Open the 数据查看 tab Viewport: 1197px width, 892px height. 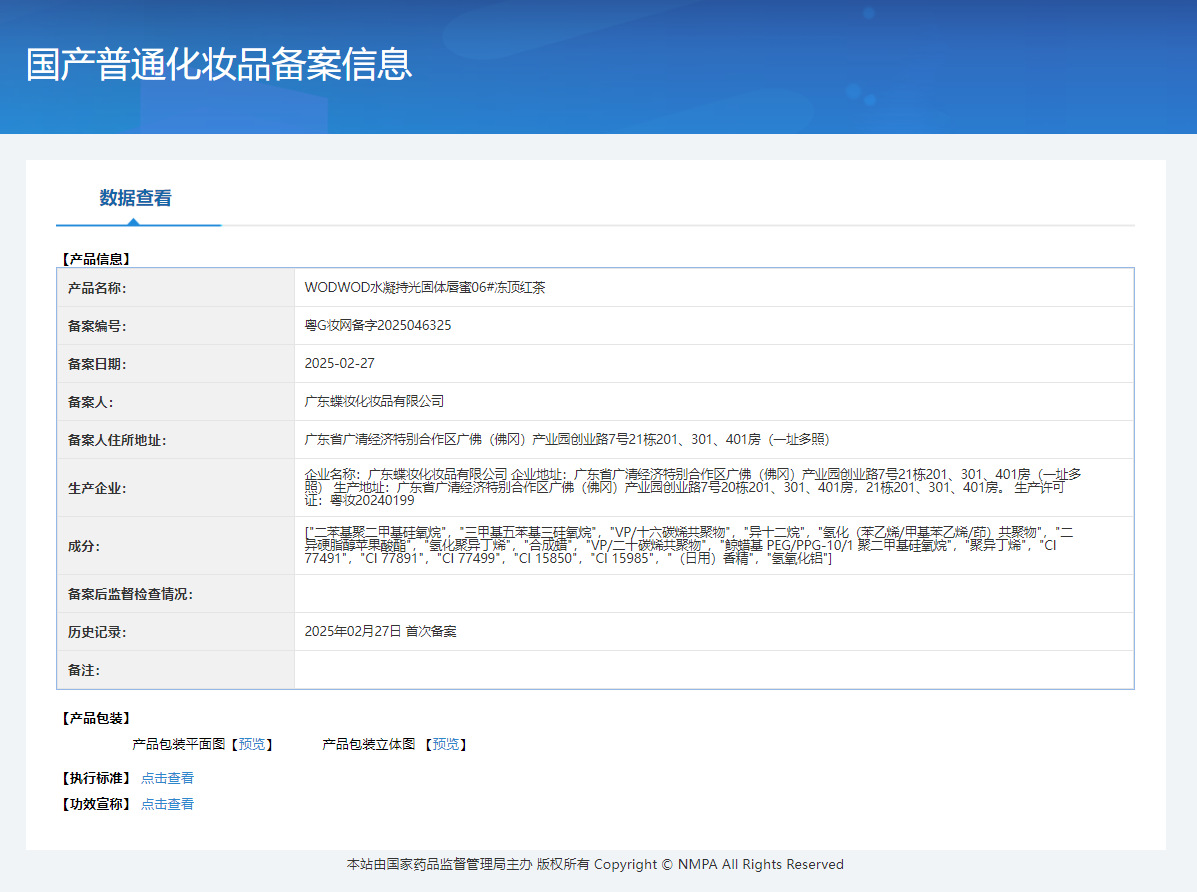click(x=135, y=198)
